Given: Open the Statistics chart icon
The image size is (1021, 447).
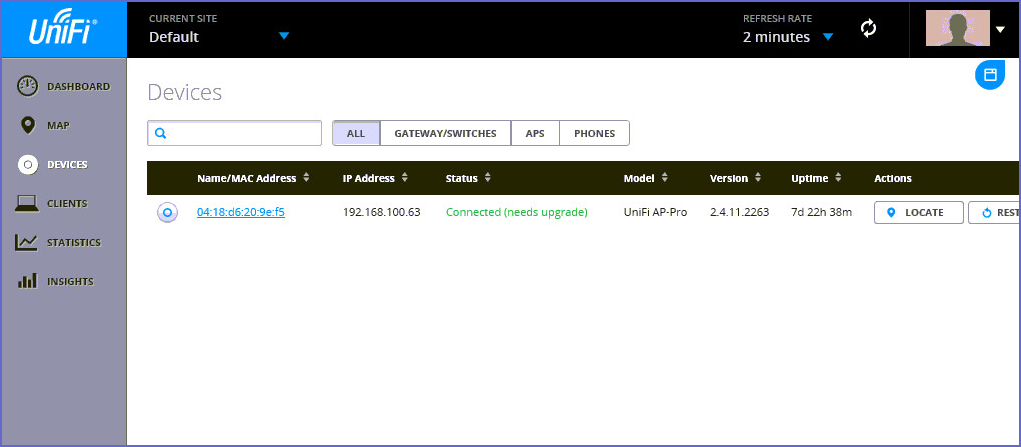Looking at the screenshot, I should 27,242.
